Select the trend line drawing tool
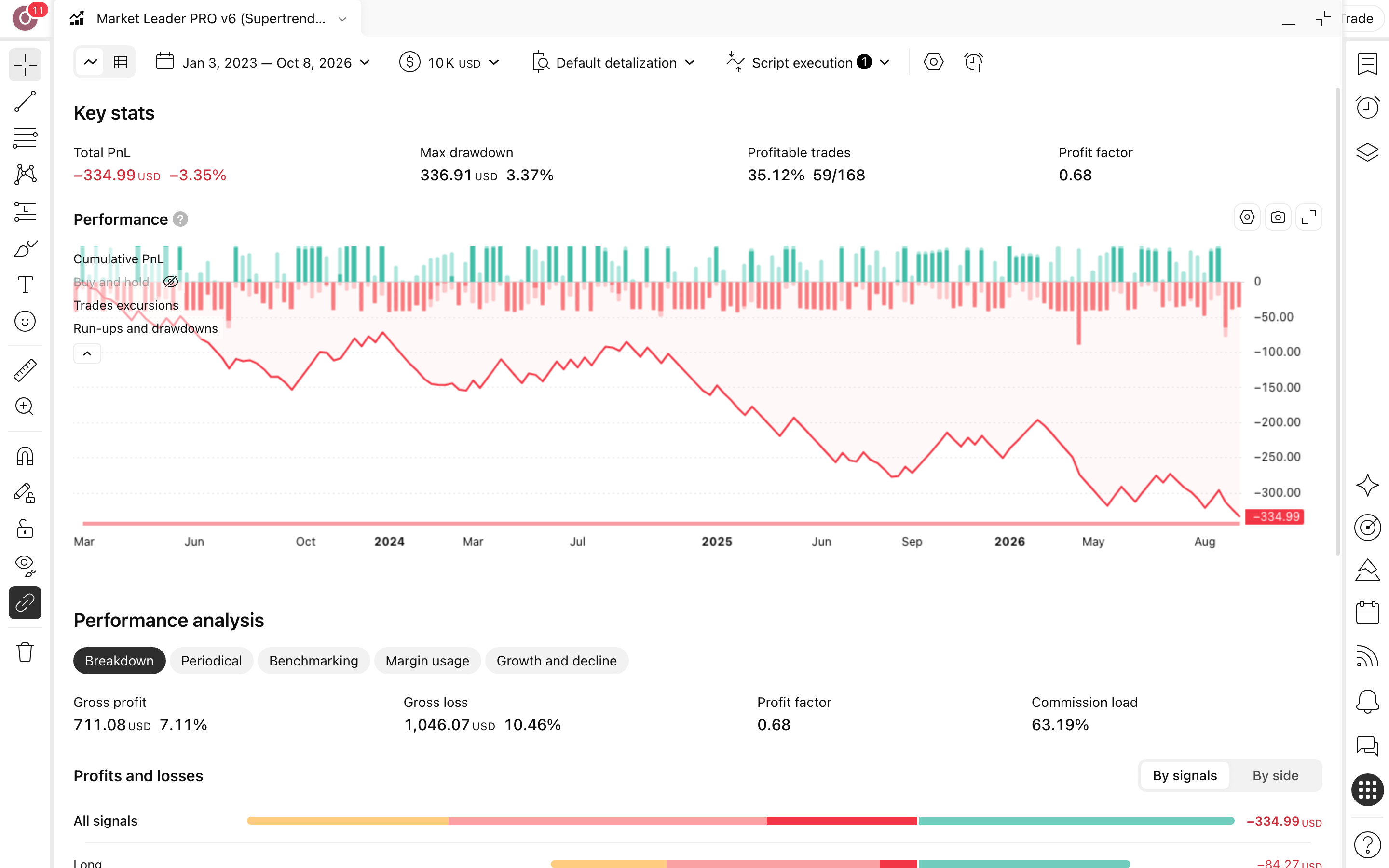Viewport: 1389px width, 868px height. tap(25, 102)
